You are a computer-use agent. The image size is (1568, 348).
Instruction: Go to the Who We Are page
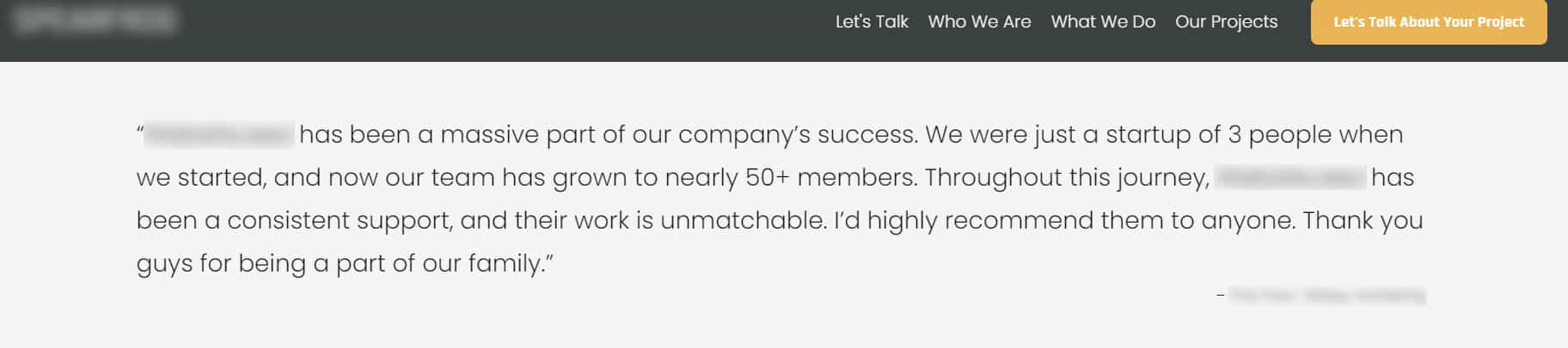tap(979, 21)
